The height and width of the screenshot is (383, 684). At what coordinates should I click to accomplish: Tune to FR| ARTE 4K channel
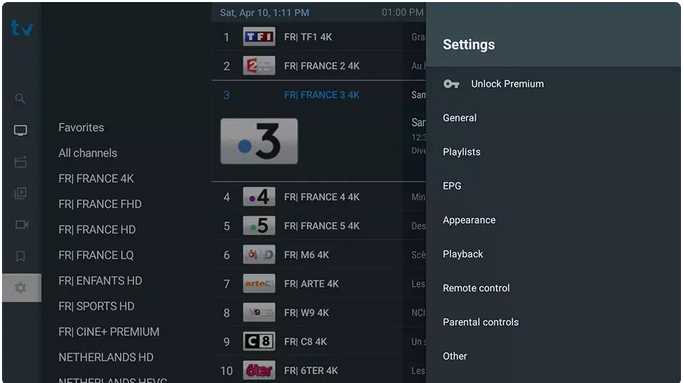(318, 284)
